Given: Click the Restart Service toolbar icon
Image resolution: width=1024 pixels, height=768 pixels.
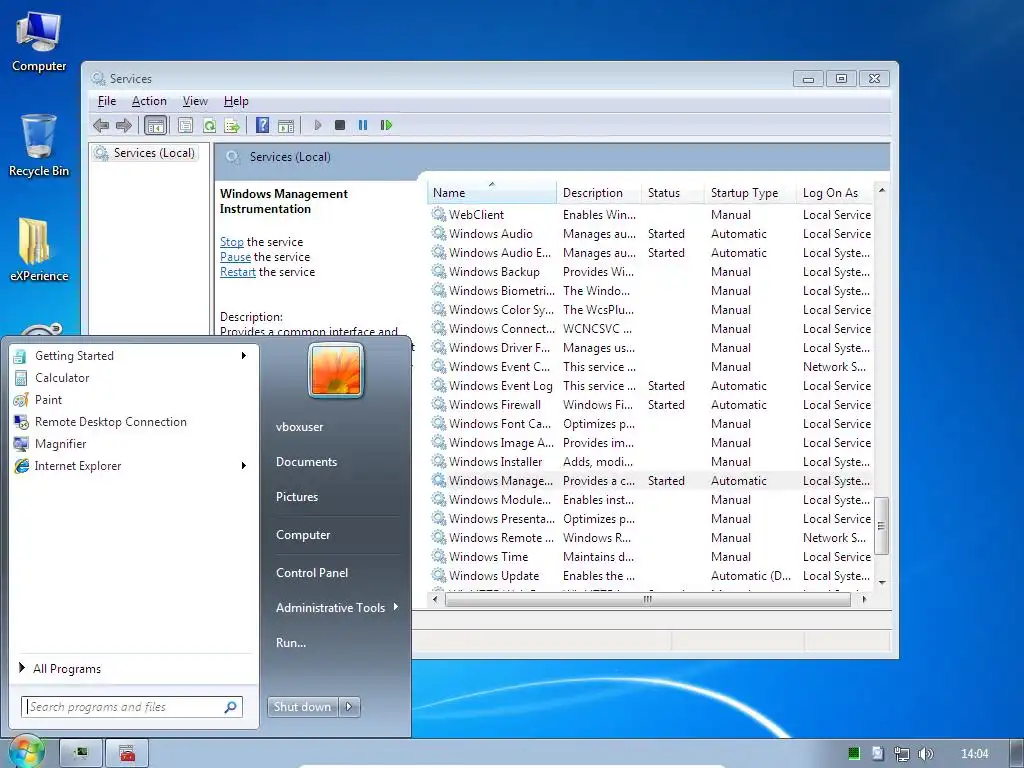Looking at the screenshot, I should (x=387, y=125).
